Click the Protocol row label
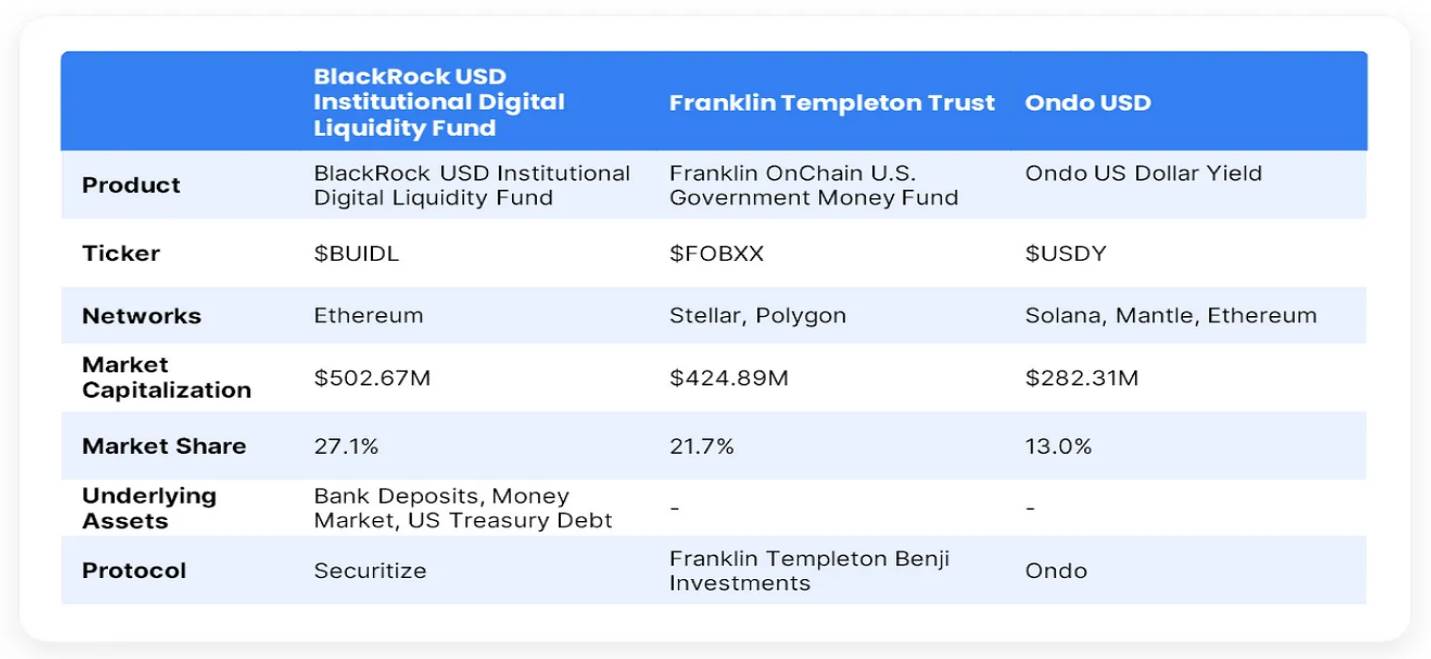 [x=134, y=571]
